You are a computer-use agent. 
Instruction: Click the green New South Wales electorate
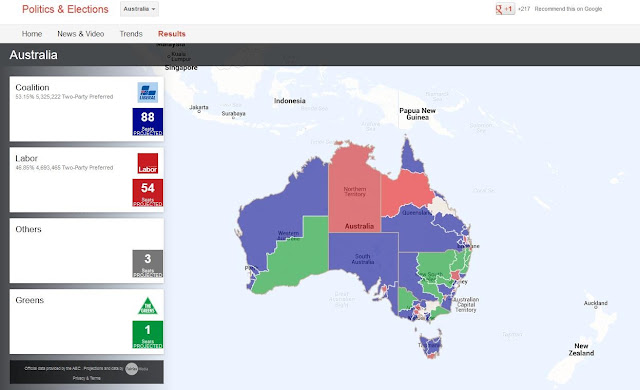(x=437, y=265)
